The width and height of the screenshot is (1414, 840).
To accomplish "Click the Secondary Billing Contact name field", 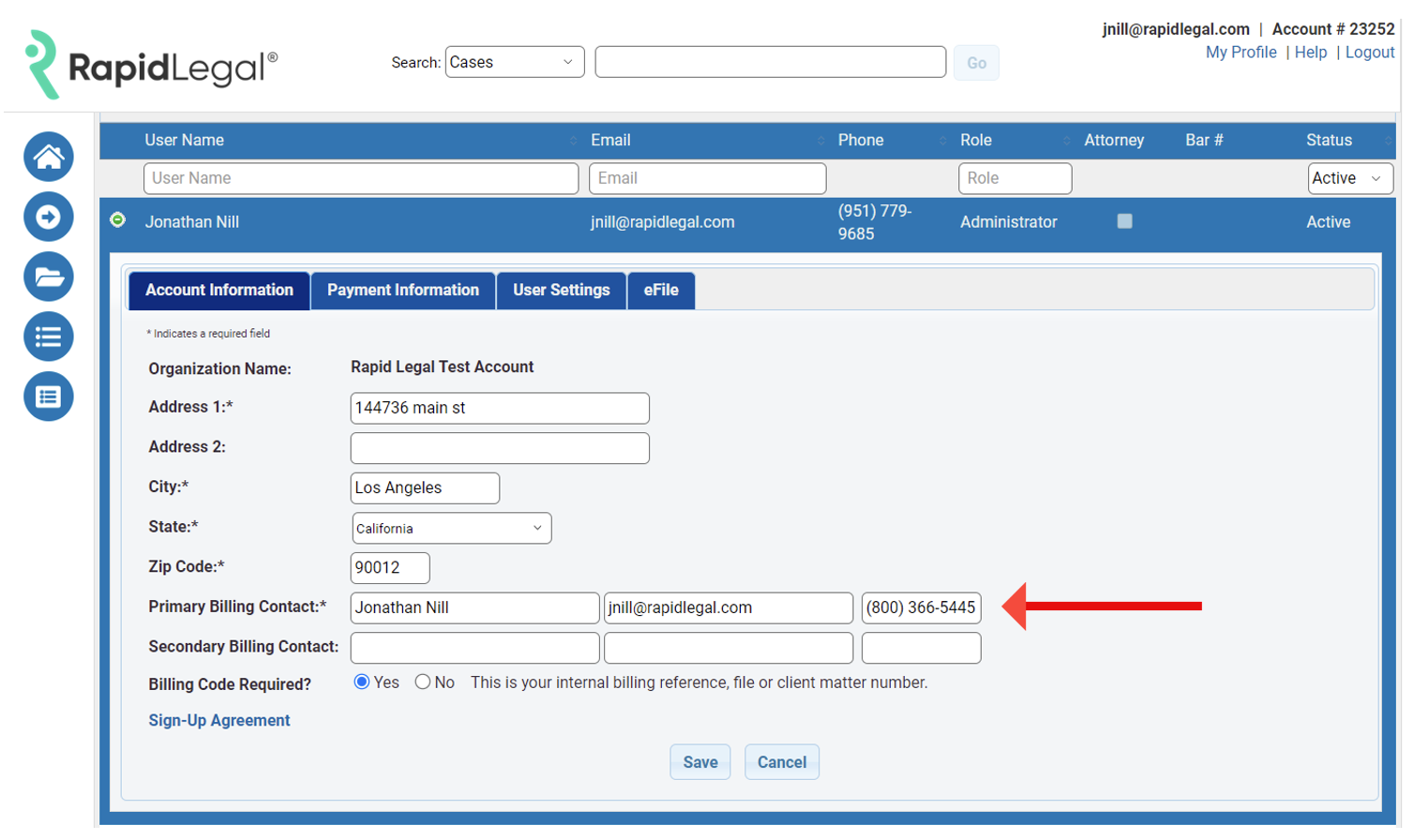I will (x=474, y=647).
